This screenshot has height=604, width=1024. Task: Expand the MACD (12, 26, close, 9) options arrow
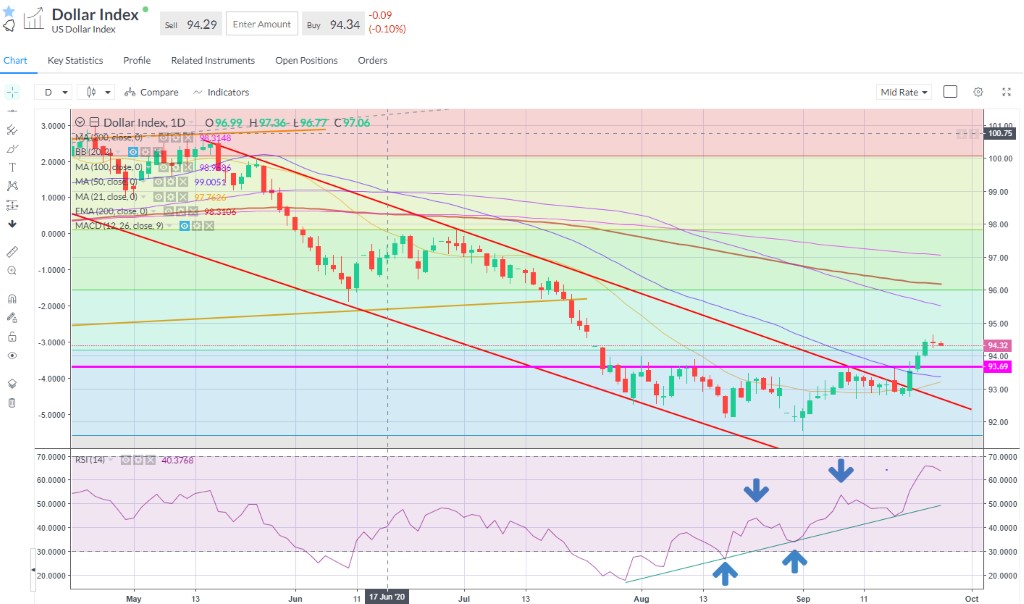coord(170,226)
